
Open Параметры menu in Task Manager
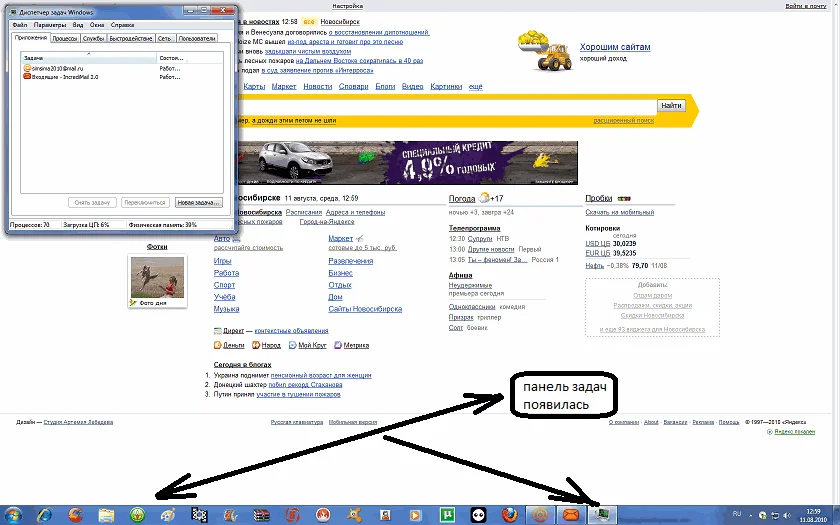tap(50, 25)
